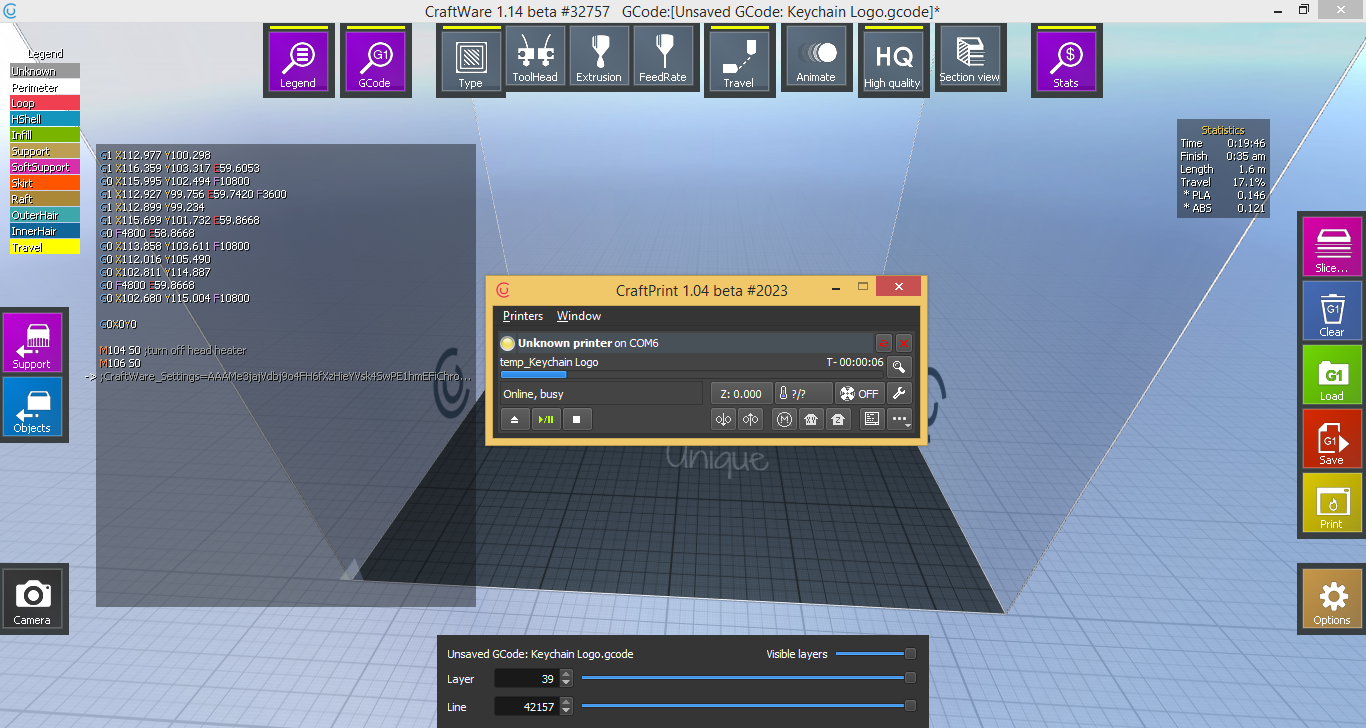
Task: Click the Perimeter legend entry
Action: [x=45, y=88]
